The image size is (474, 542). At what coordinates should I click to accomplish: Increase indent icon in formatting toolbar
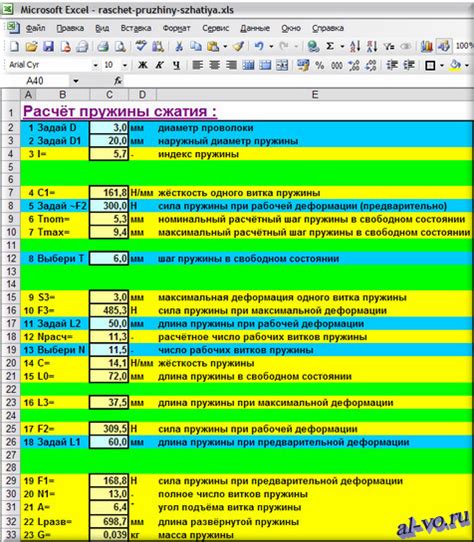point(409,65)
